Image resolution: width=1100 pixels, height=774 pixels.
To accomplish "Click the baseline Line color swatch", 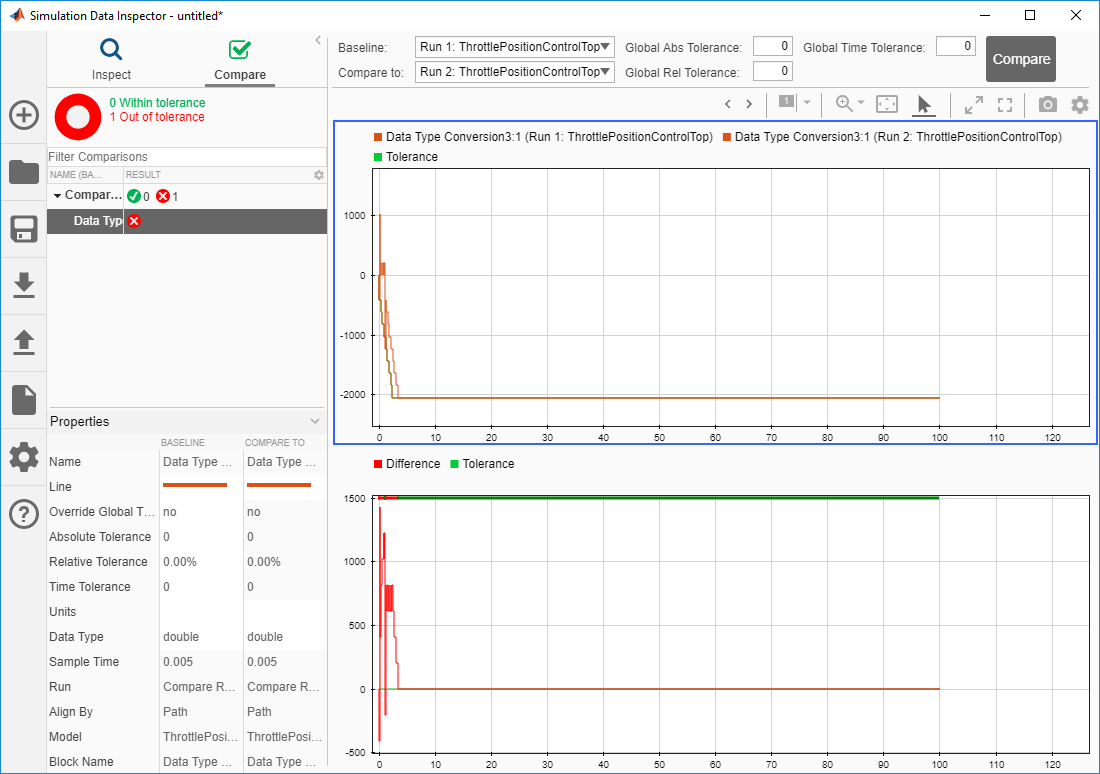I will pyautogui.click(x=195, y=486).
